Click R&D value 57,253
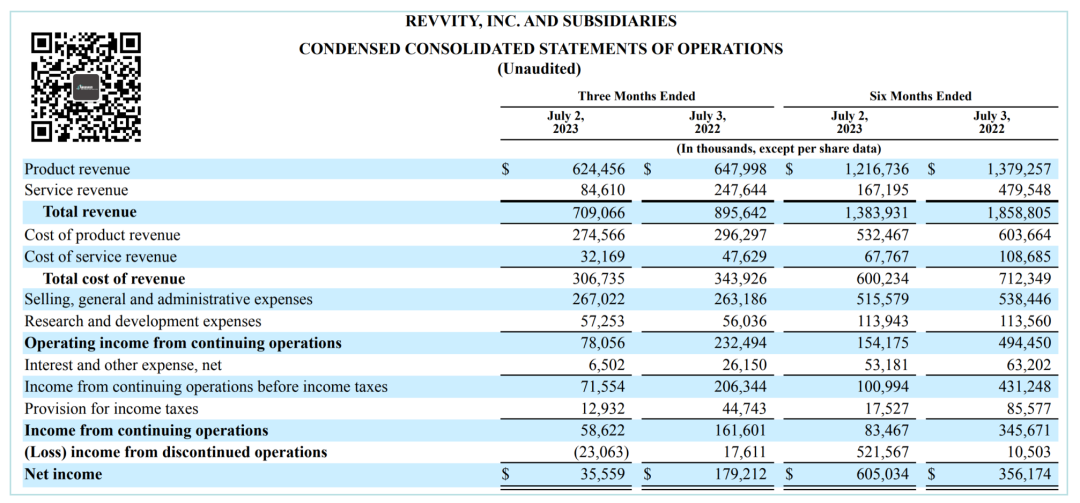Viewport: 1080px width, 503px height. [603, 322]
